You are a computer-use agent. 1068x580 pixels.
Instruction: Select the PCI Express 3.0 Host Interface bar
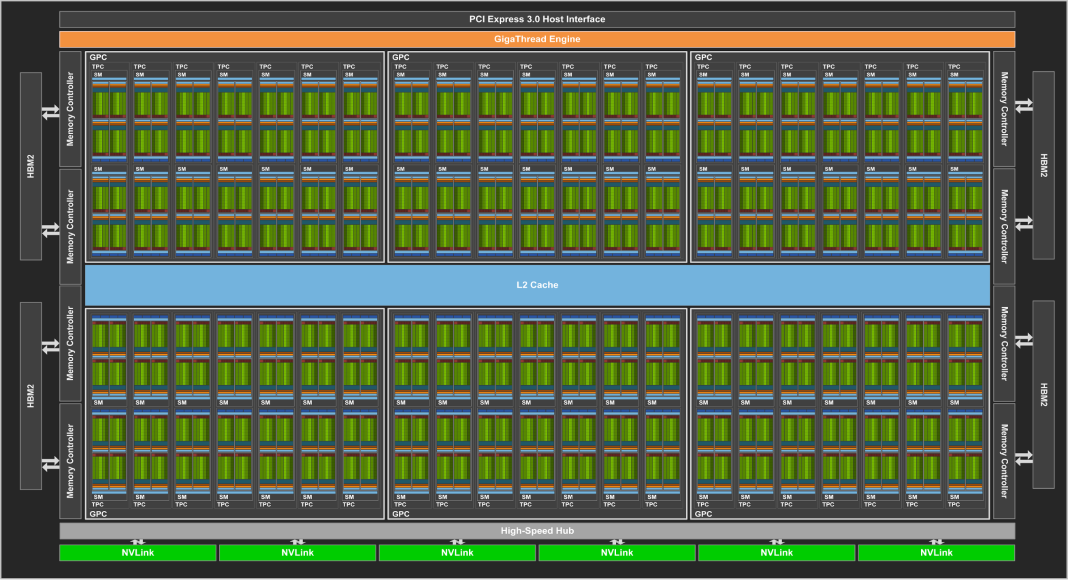tap(537, 19)
